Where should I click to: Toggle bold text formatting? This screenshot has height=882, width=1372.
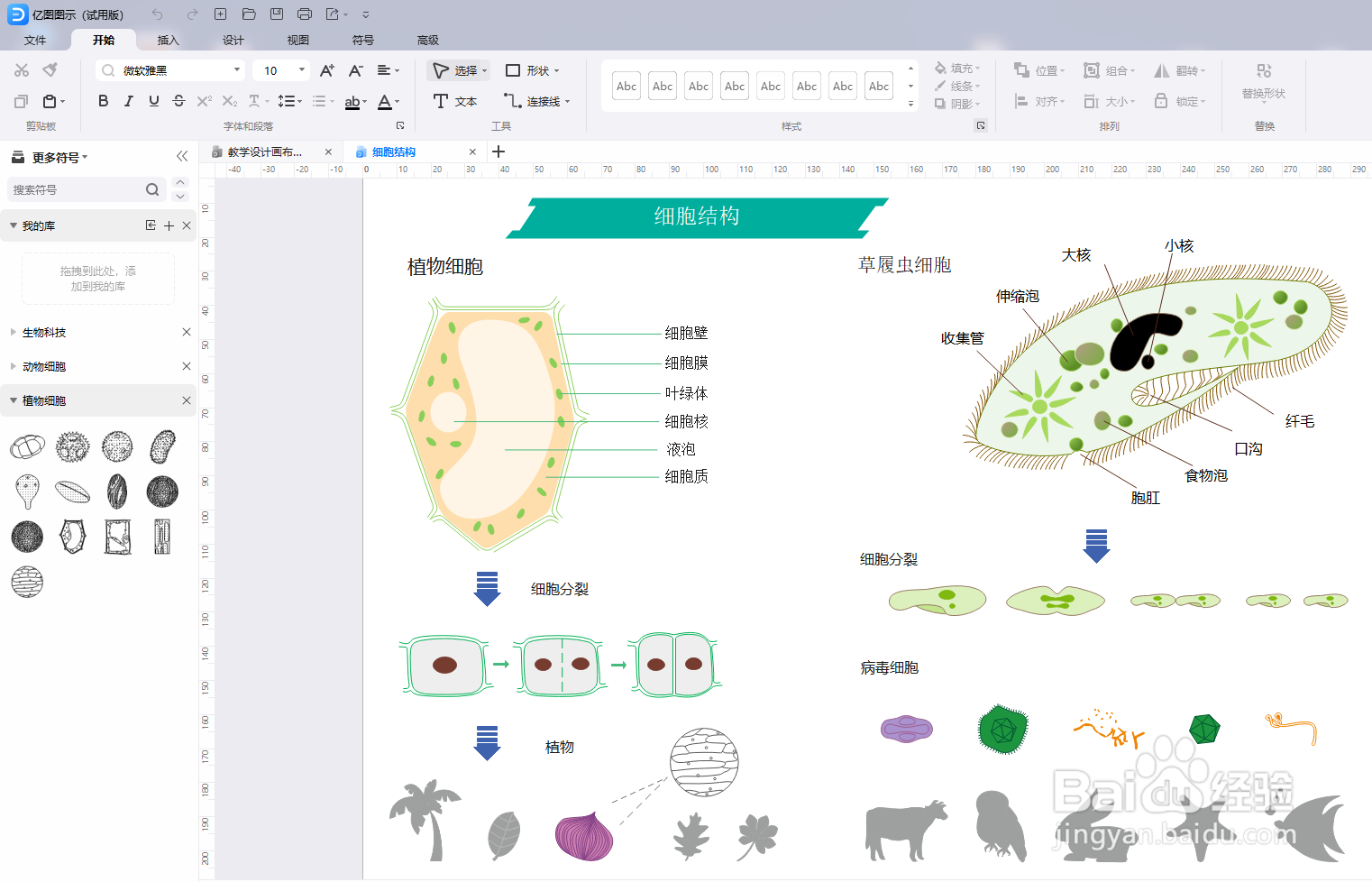102,101
